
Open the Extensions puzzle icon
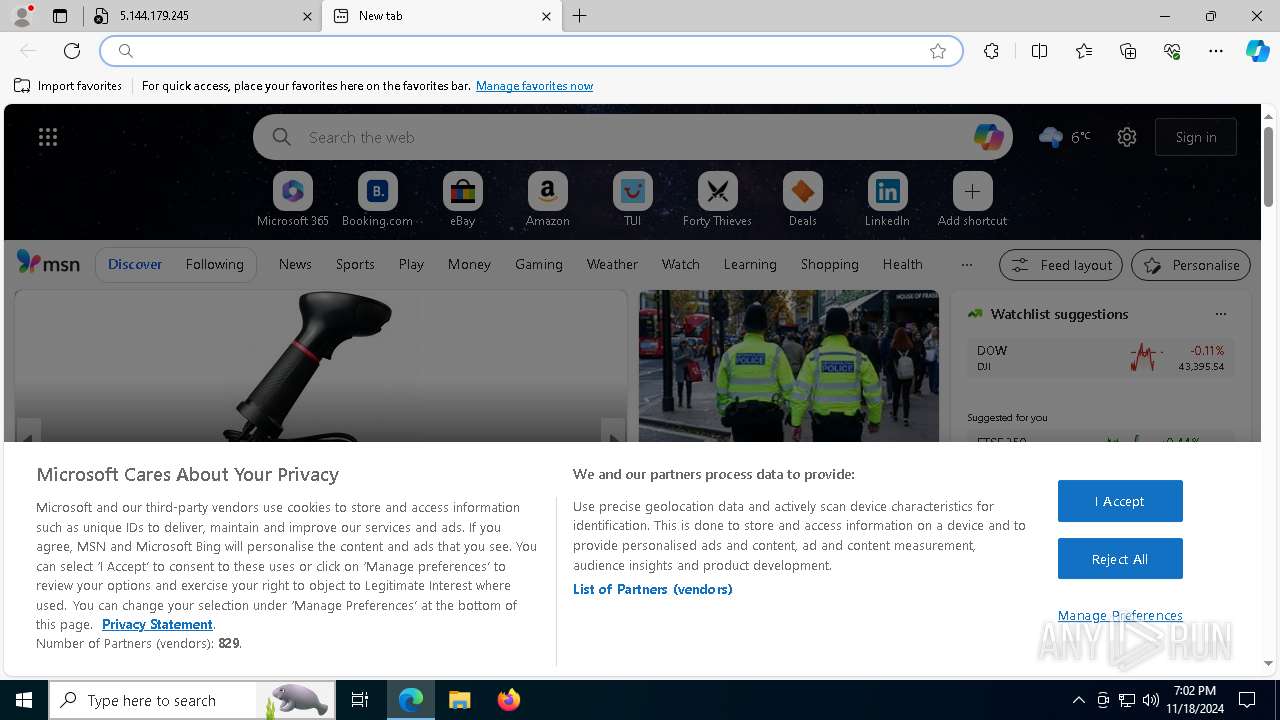pos(991,51)
